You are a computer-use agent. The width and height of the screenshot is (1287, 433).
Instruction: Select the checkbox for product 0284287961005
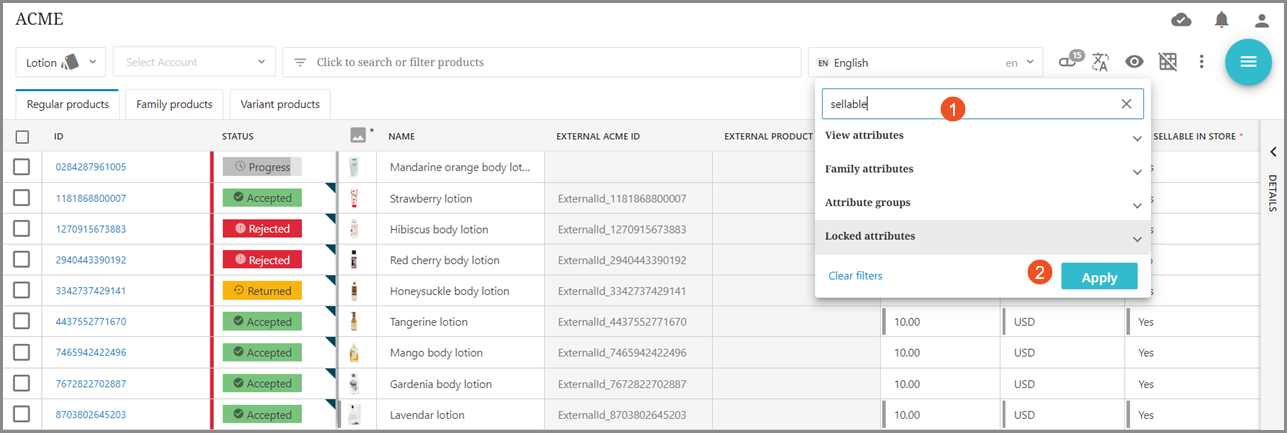point(22,167)
